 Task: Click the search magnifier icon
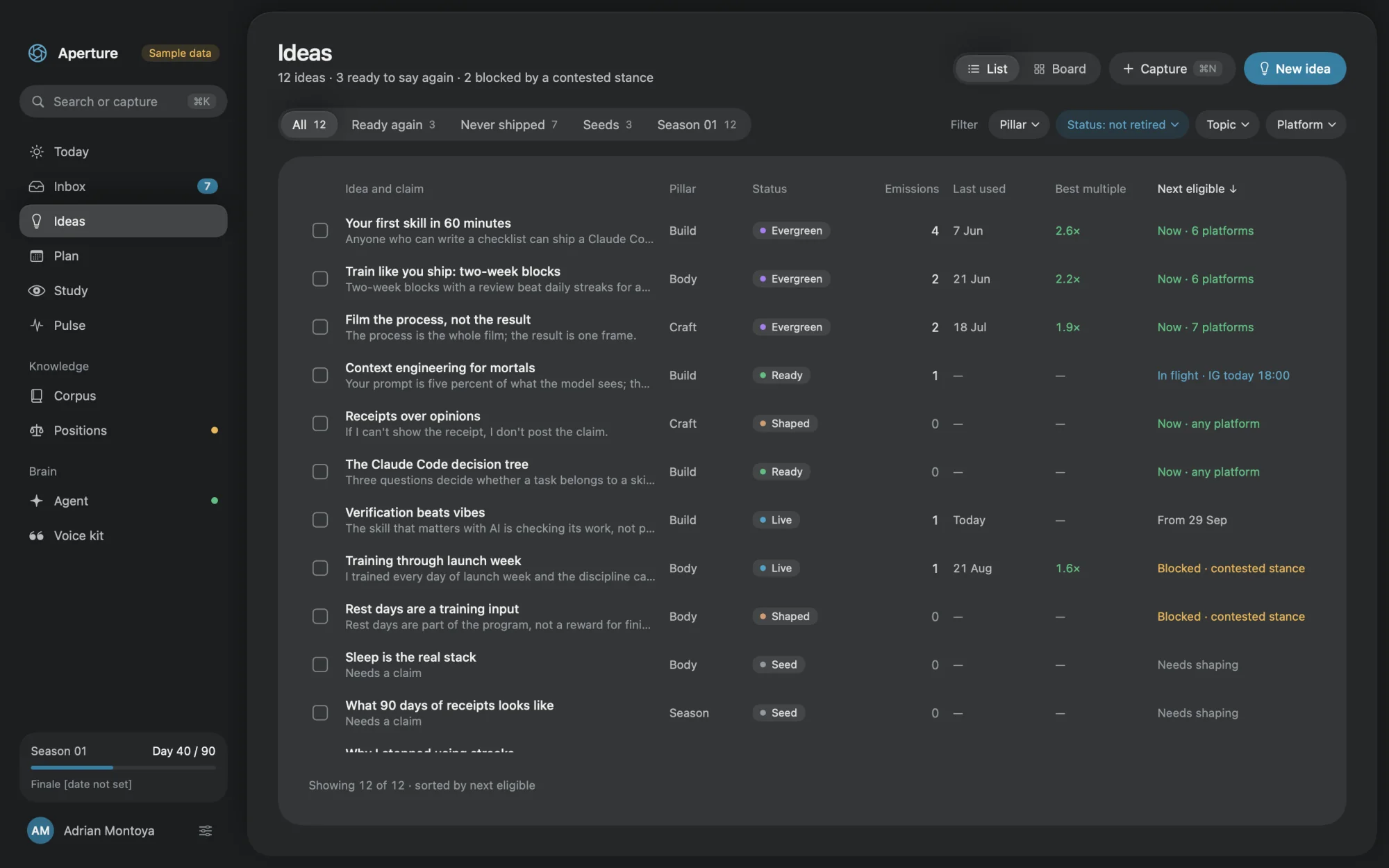click(x=38, y=101)
